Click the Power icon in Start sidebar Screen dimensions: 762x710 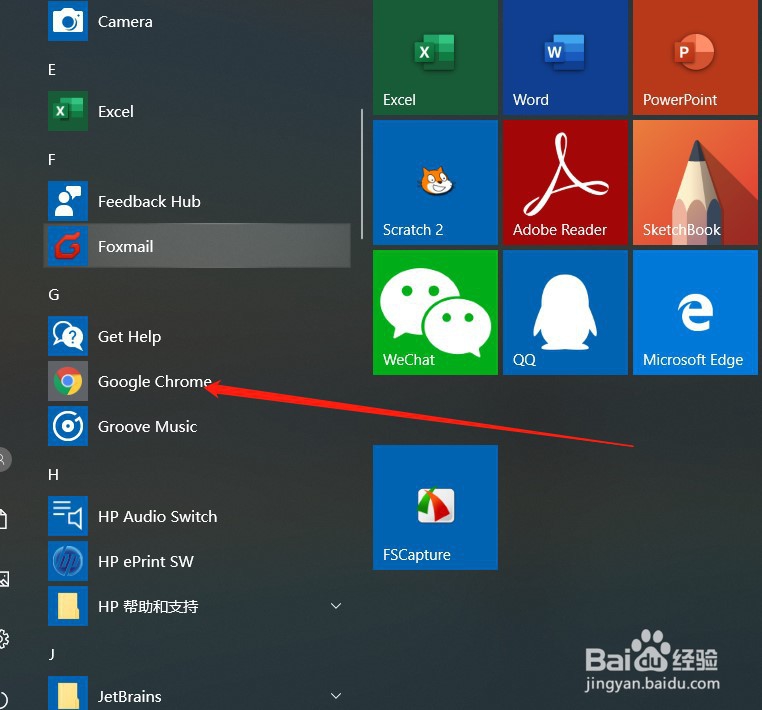(3, 700)
